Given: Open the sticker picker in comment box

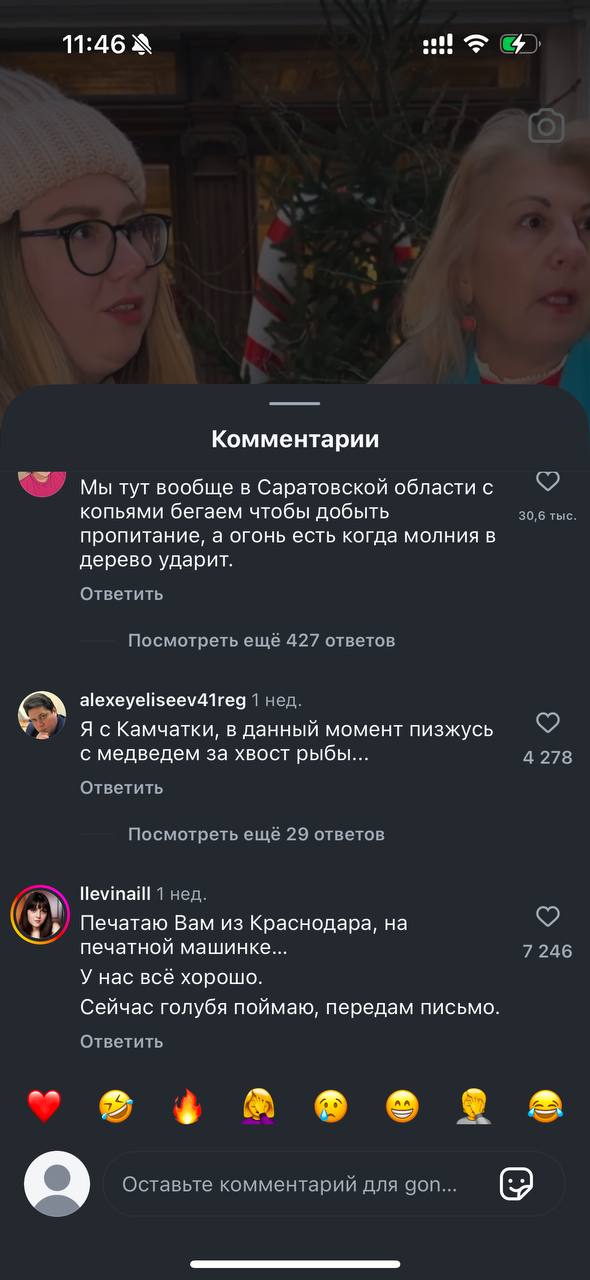Looking at the screenshot, I should click(516, 1184).
